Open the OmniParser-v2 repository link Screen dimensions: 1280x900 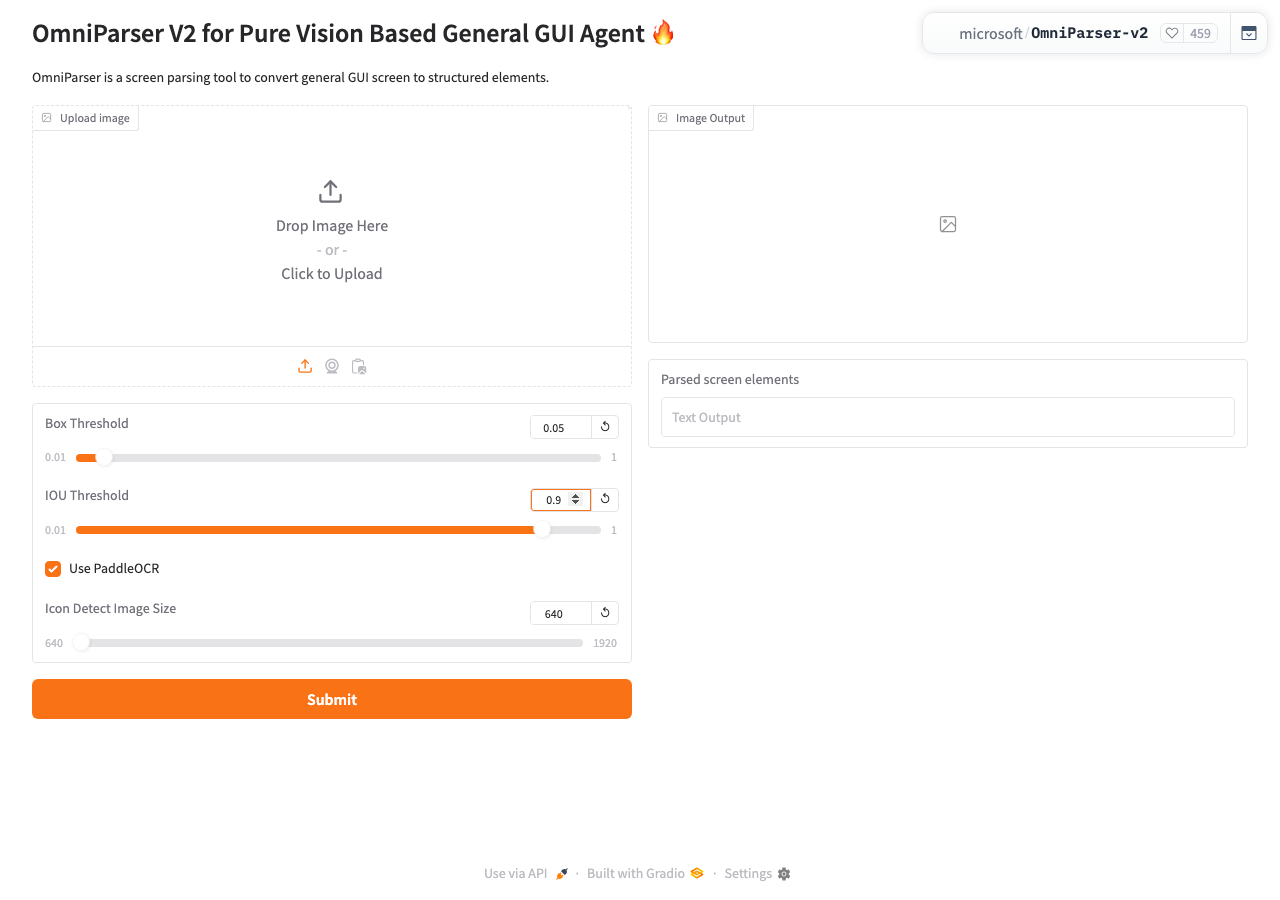pos(1089,34)
